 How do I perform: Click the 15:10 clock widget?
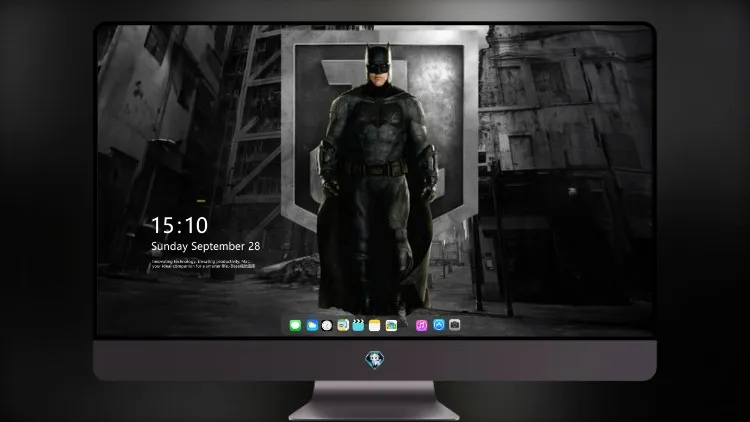click(x=179, y=225)
